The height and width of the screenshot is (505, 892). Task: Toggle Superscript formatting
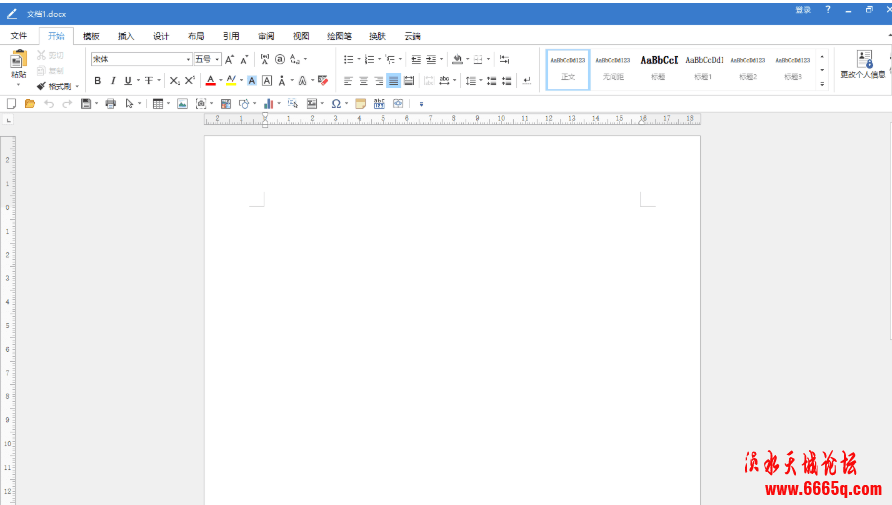pyautogui.click(x=190, y=81)
